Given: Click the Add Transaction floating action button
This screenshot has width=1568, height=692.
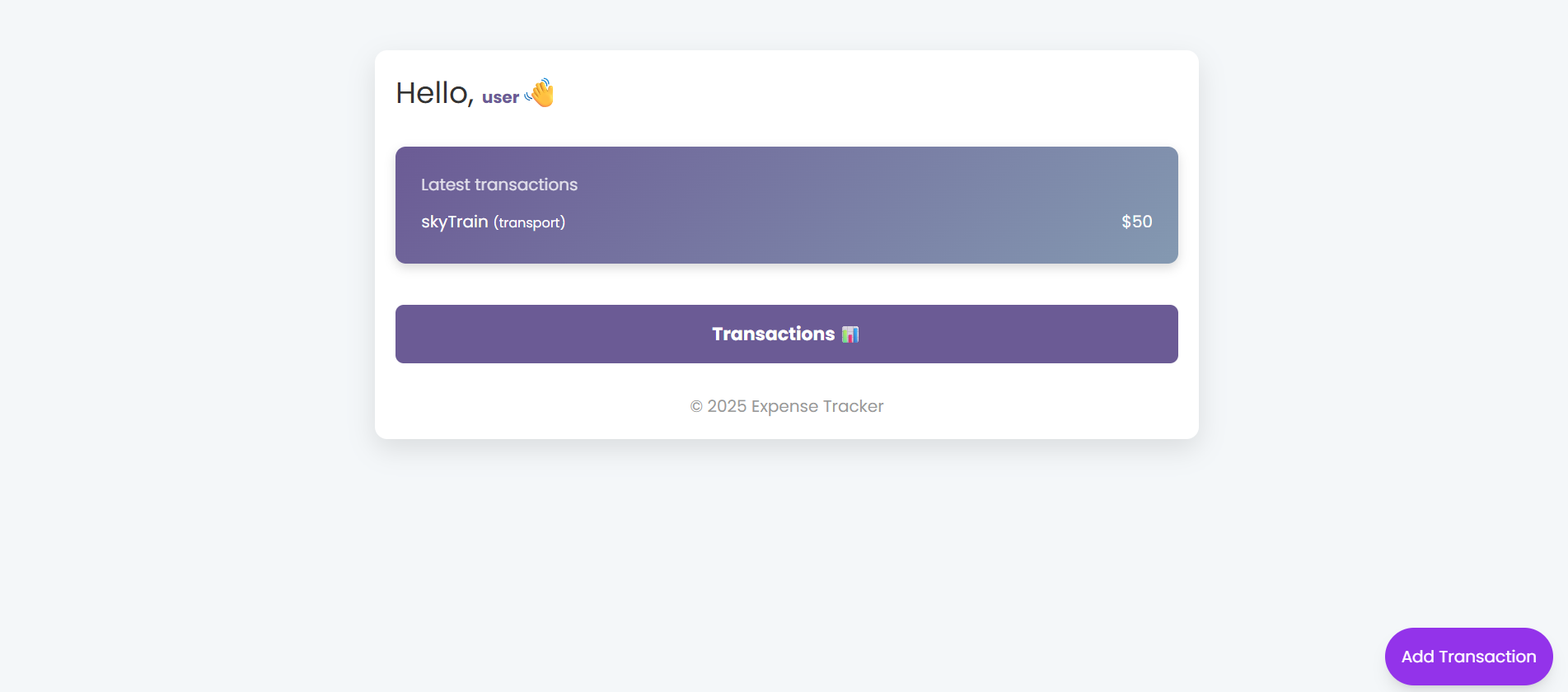Looking at the screenshot, I should tap(1468, 656).
